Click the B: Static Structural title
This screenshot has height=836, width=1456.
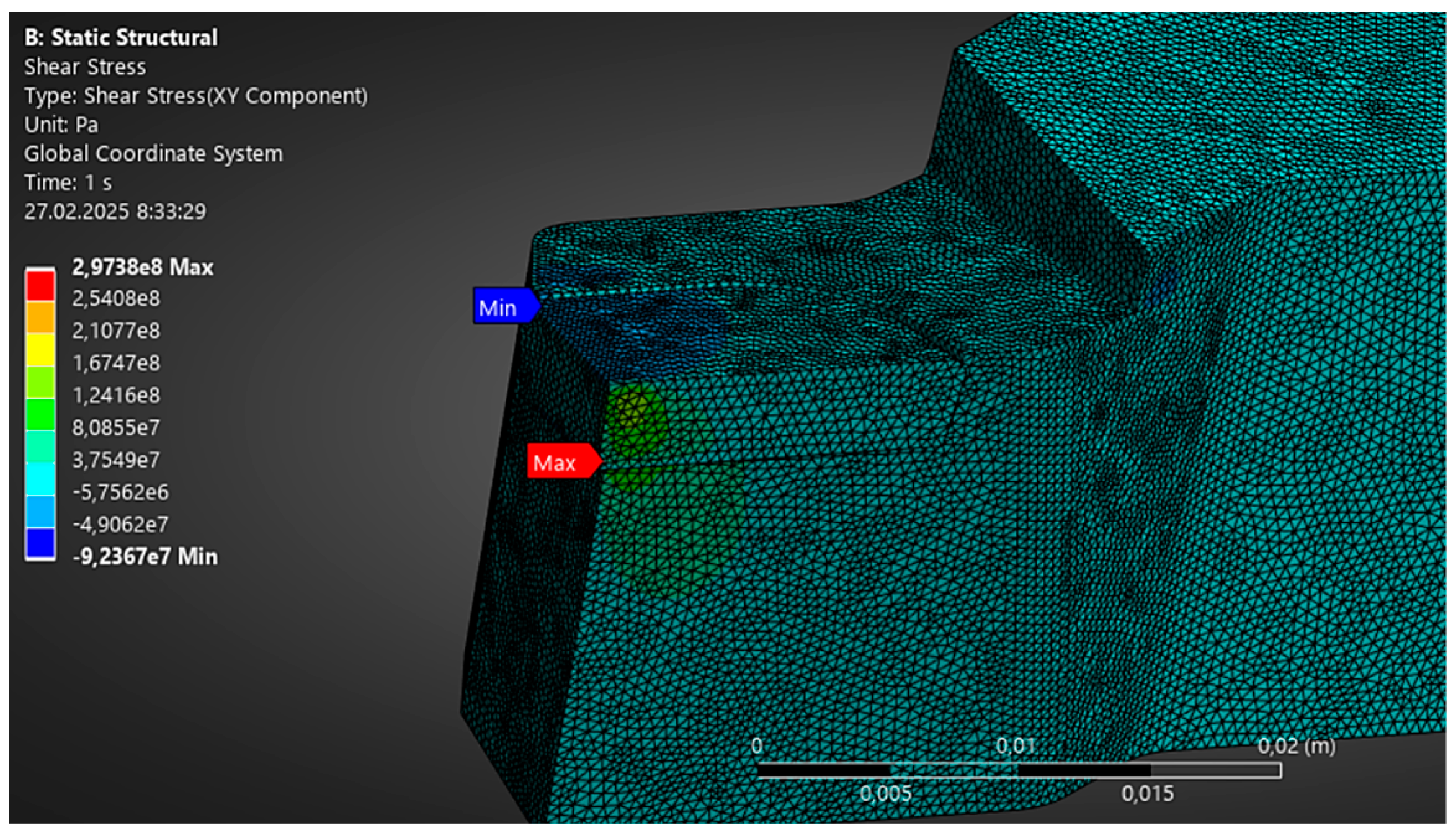tap(121, 37)
